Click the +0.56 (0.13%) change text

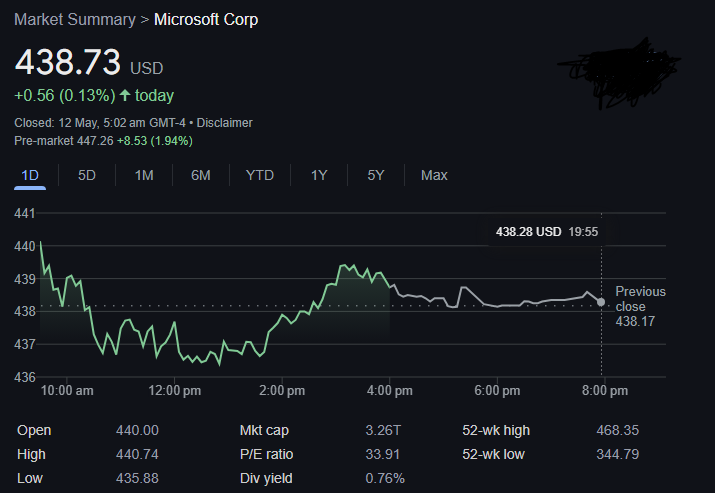point(65,95)
